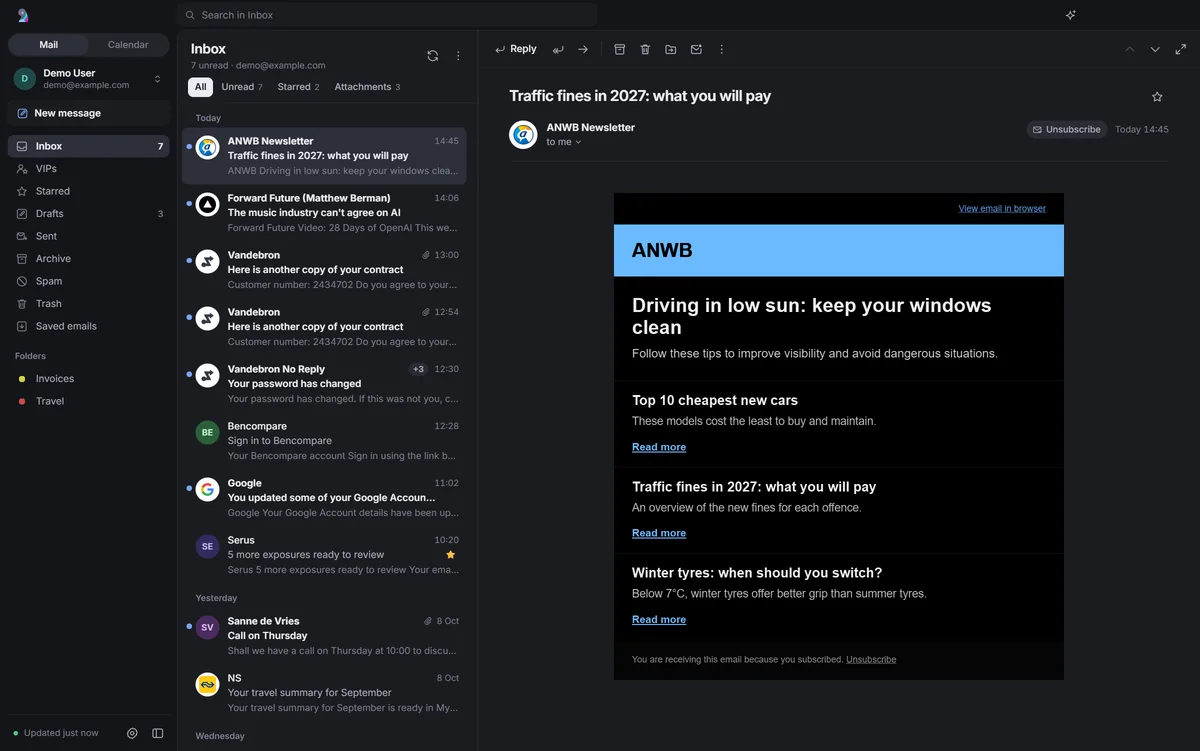This screenshot has width=1200, height=751.
Task: Click the sparkle AI assistant icon
Action: 1070,15
